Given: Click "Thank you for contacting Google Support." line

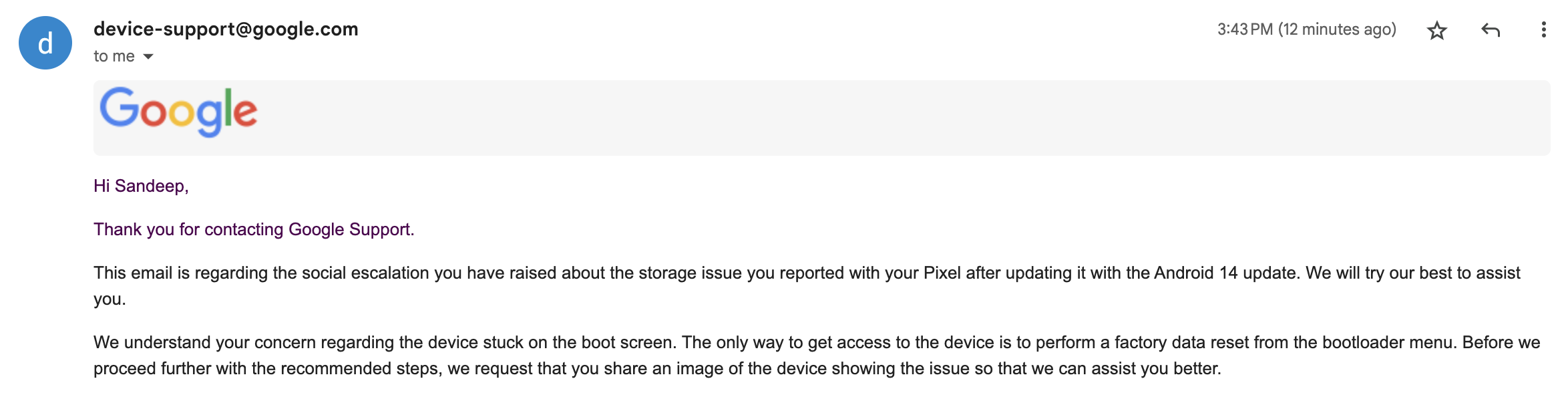Looking at the screenshot, I should pos(254,229).
